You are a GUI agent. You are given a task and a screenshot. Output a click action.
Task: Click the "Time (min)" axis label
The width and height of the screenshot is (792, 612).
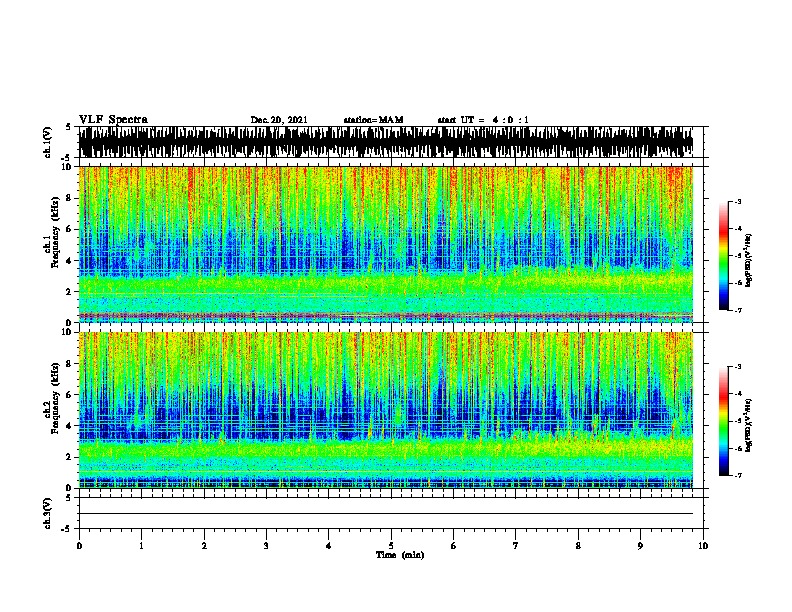400,555
